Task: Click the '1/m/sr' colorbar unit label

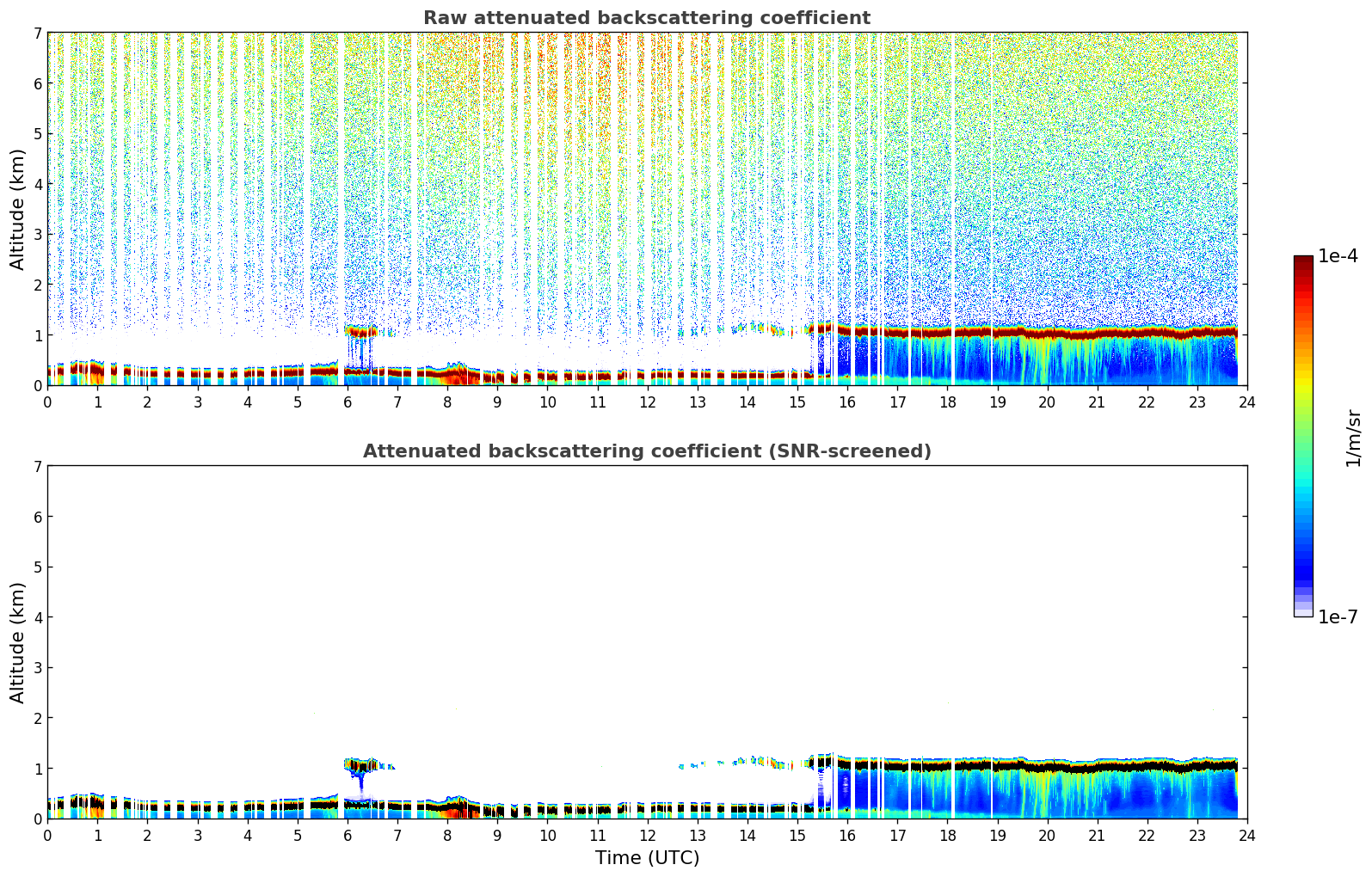Action: pyautogui.click(x=1353, y=438)
